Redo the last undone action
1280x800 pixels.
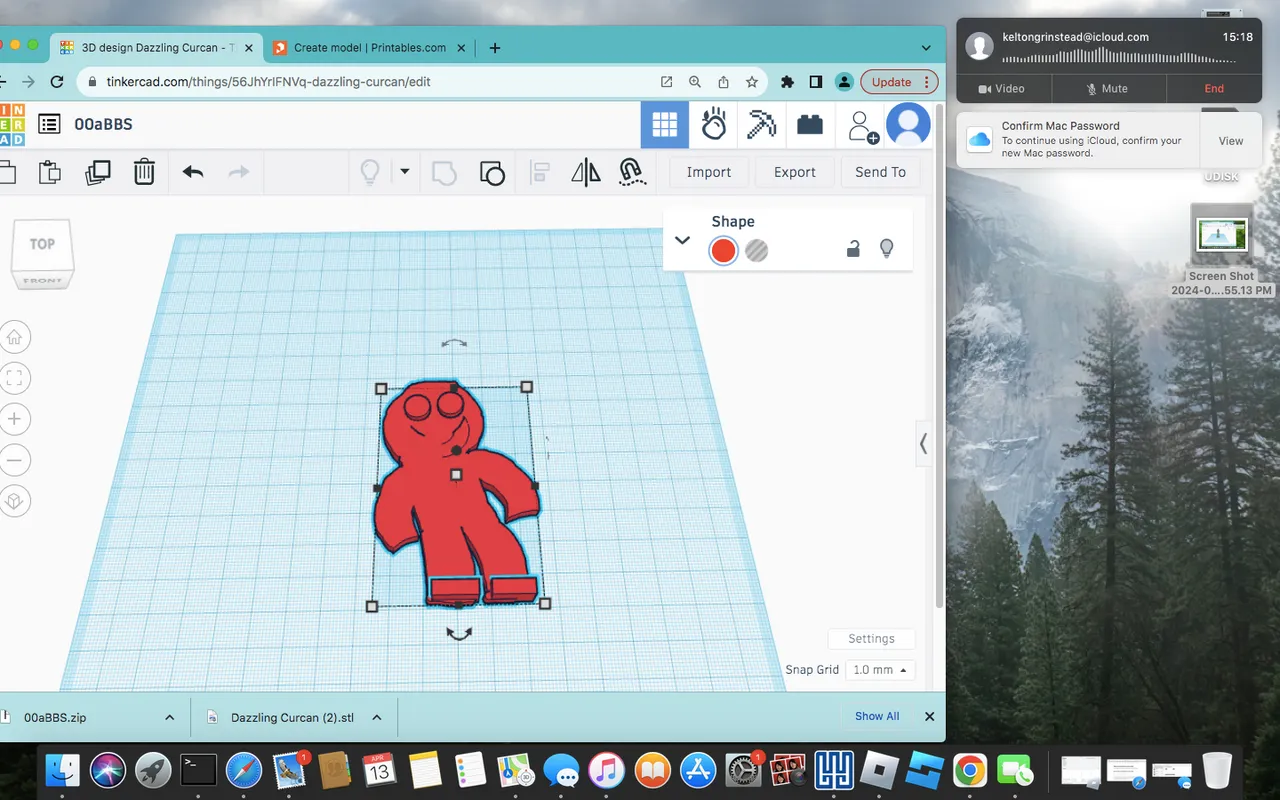239,172
